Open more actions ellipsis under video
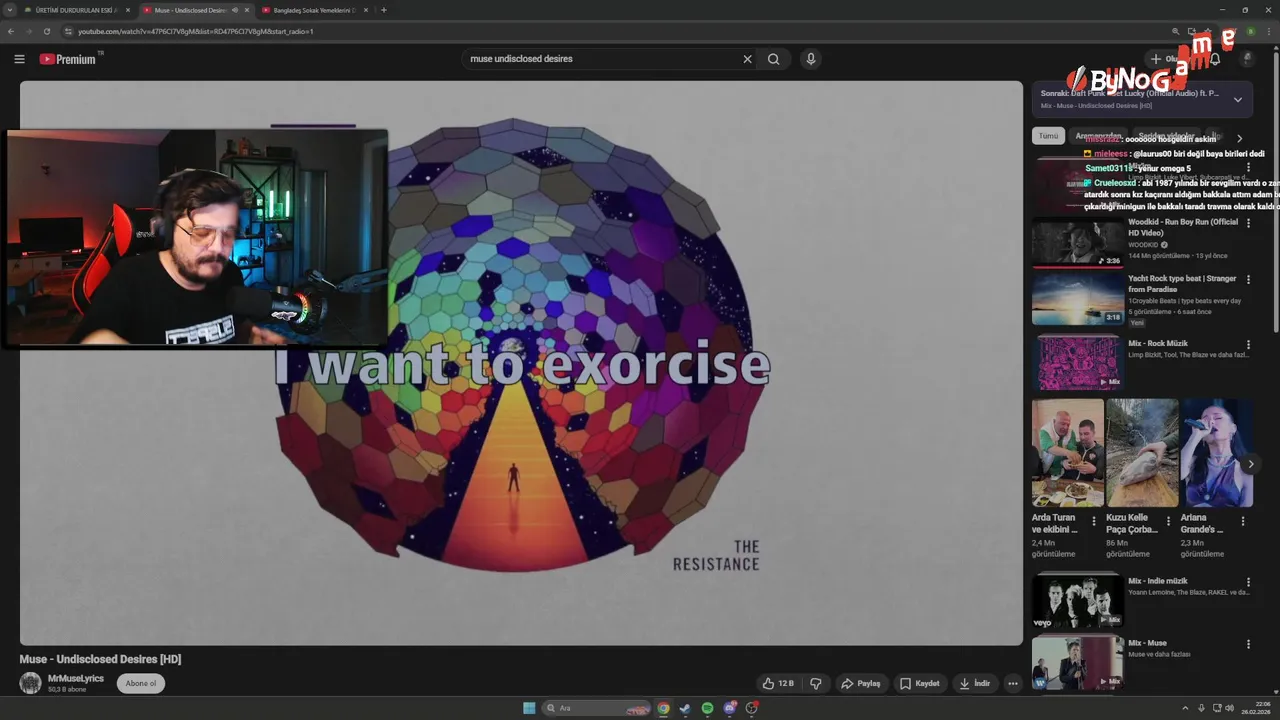 pos(1013,684)
